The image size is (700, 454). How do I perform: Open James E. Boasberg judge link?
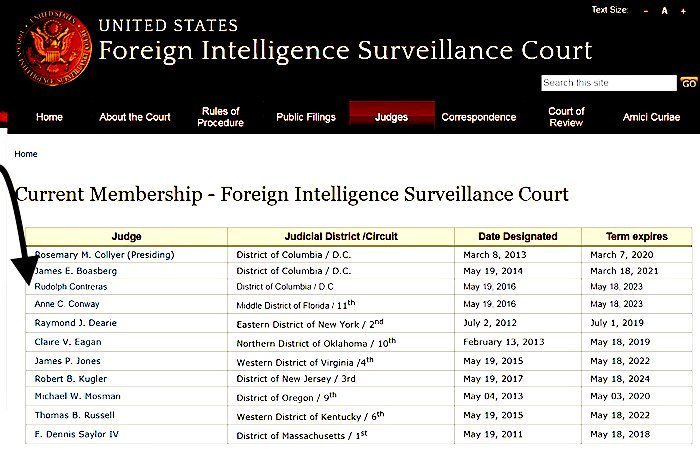[x=76, y=271]
